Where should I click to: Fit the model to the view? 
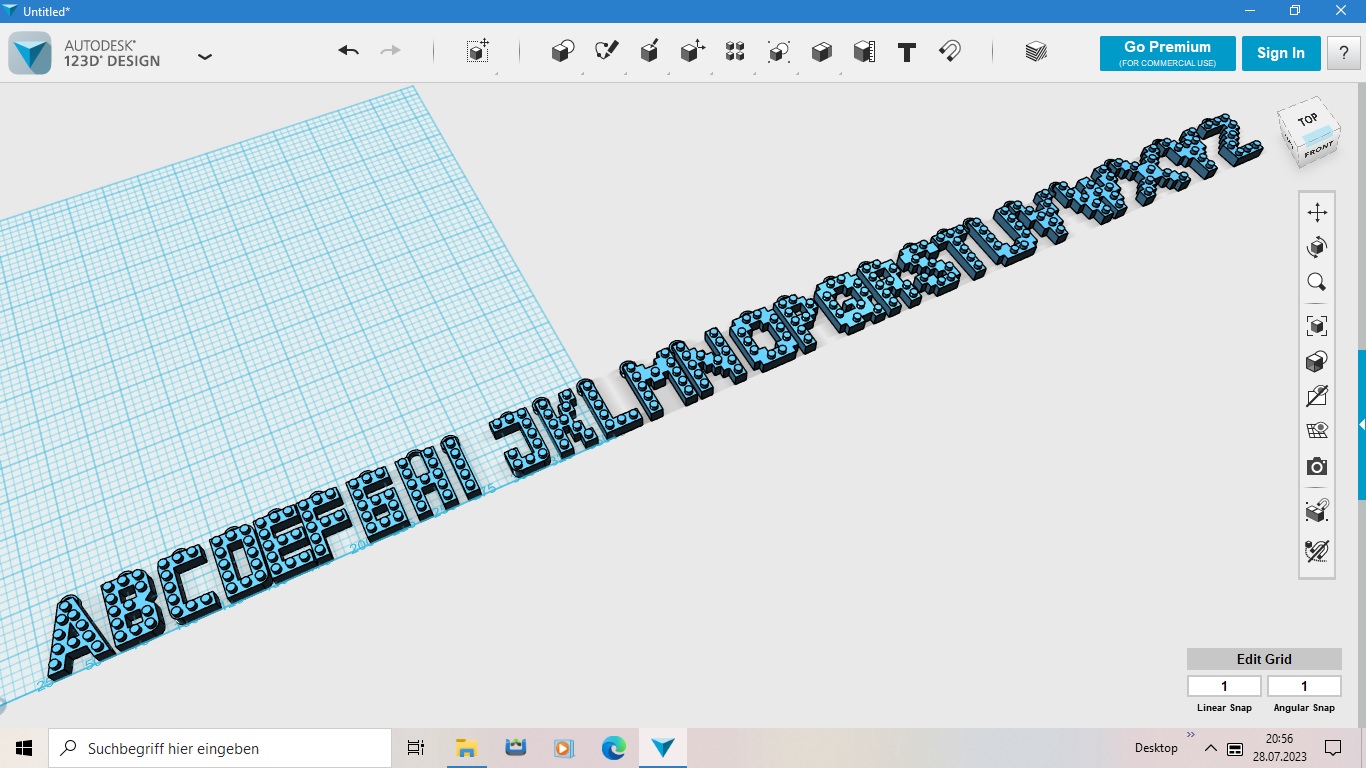(1317, 326)
